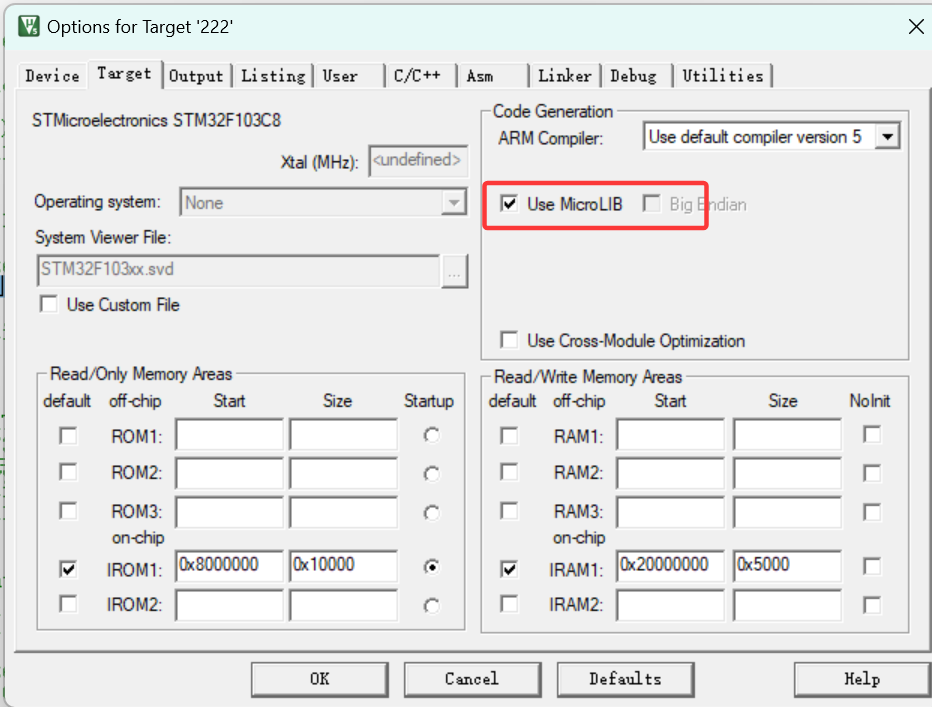Enable NoInit for RAM3
This screenshot has width=932, height=707.
click(872, 512)
